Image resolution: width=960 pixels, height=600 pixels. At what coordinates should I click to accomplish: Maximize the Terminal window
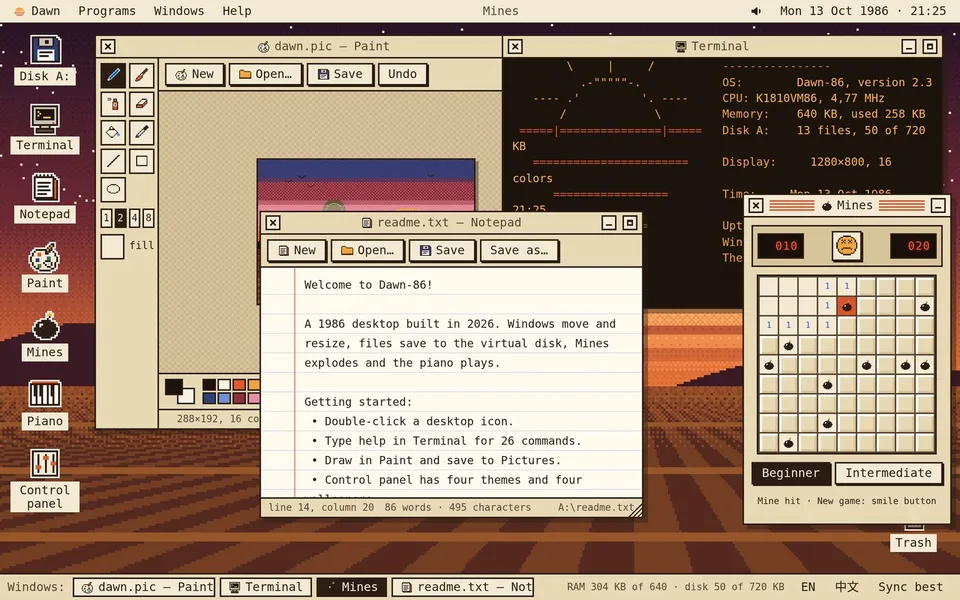pyautogui.click(x=929, y=46)
